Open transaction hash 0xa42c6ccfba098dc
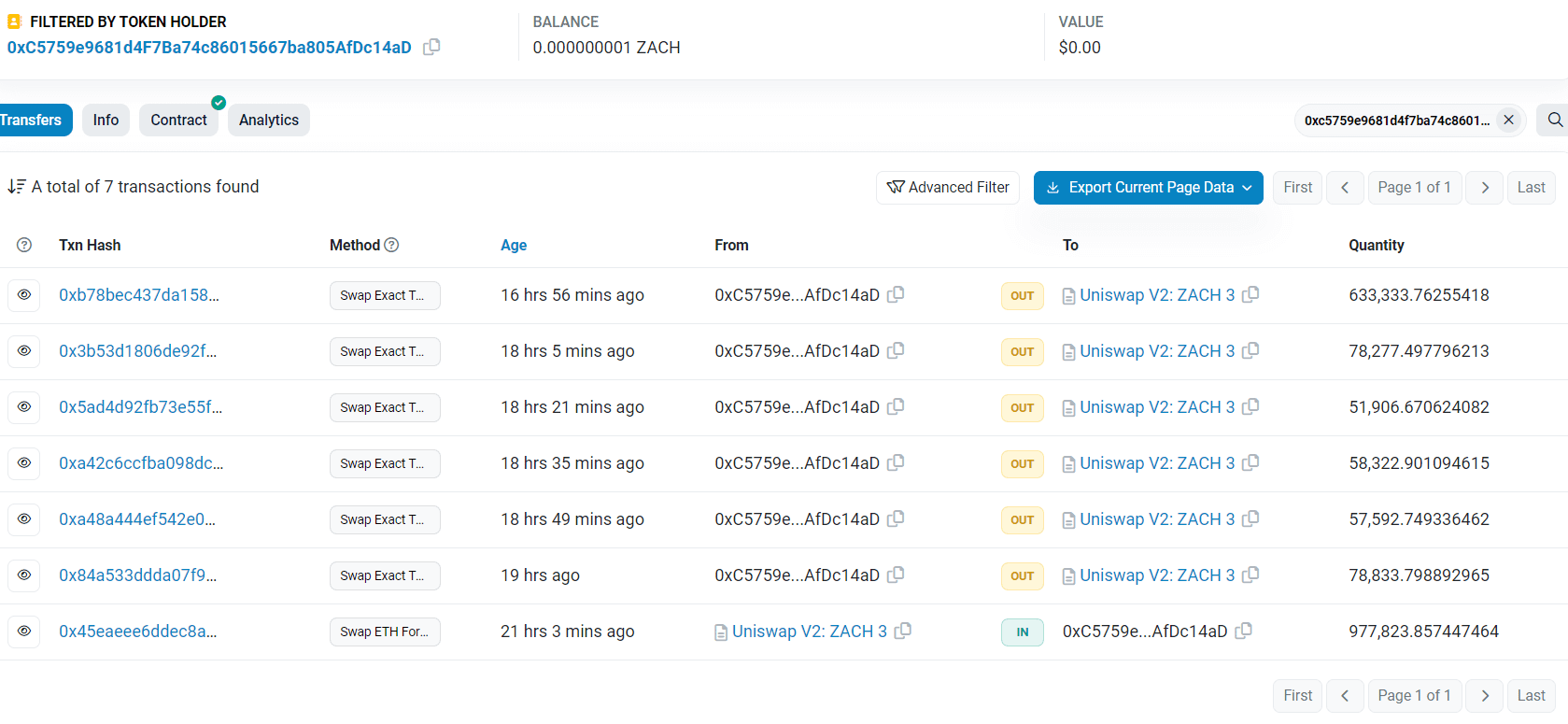Screen dimensions: 1568x724 141,463
